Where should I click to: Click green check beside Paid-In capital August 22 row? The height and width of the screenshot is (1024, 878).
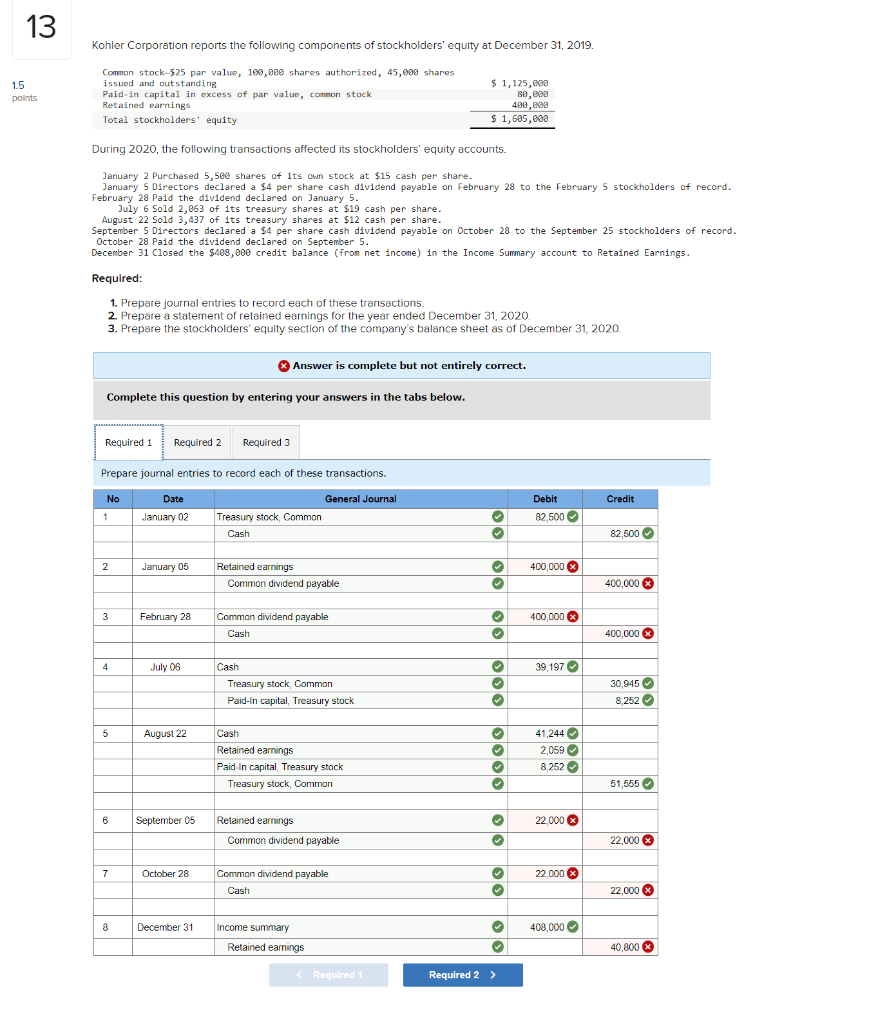(x=498, y=767)
